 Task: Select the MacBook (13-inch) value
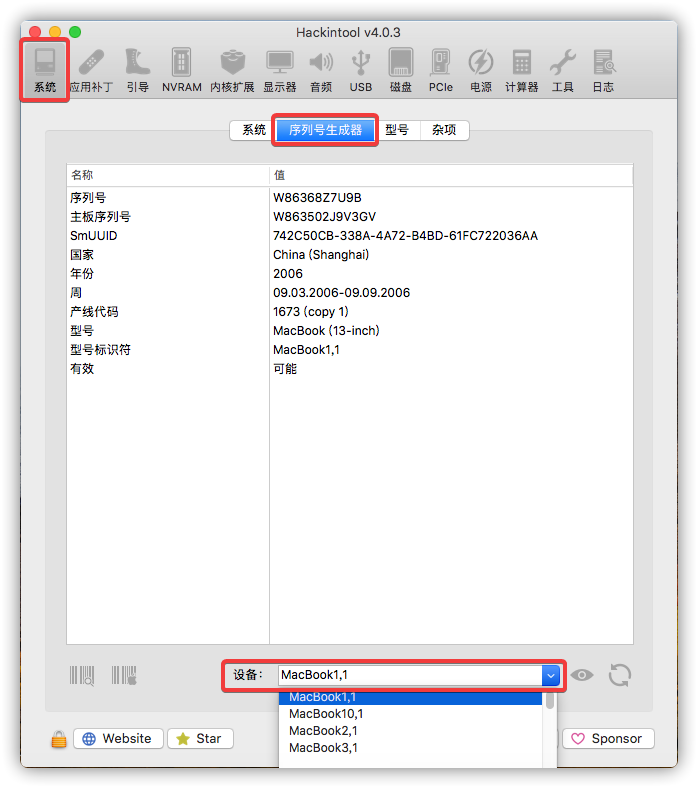tap(326, 331)
